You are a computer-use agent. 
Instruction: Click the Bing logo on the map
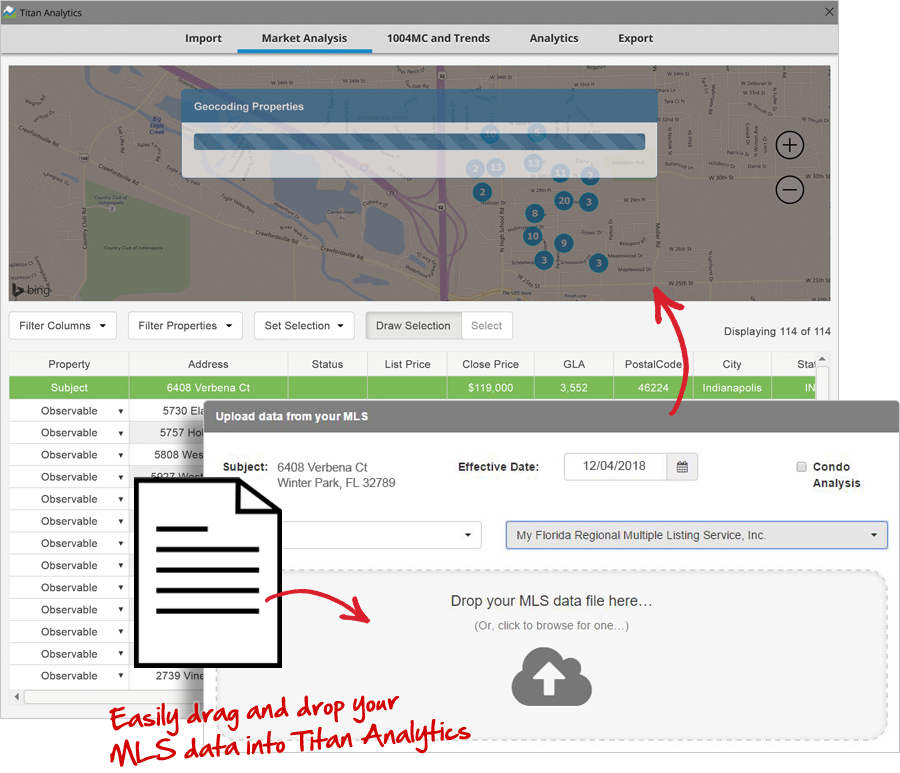point(31,289)
